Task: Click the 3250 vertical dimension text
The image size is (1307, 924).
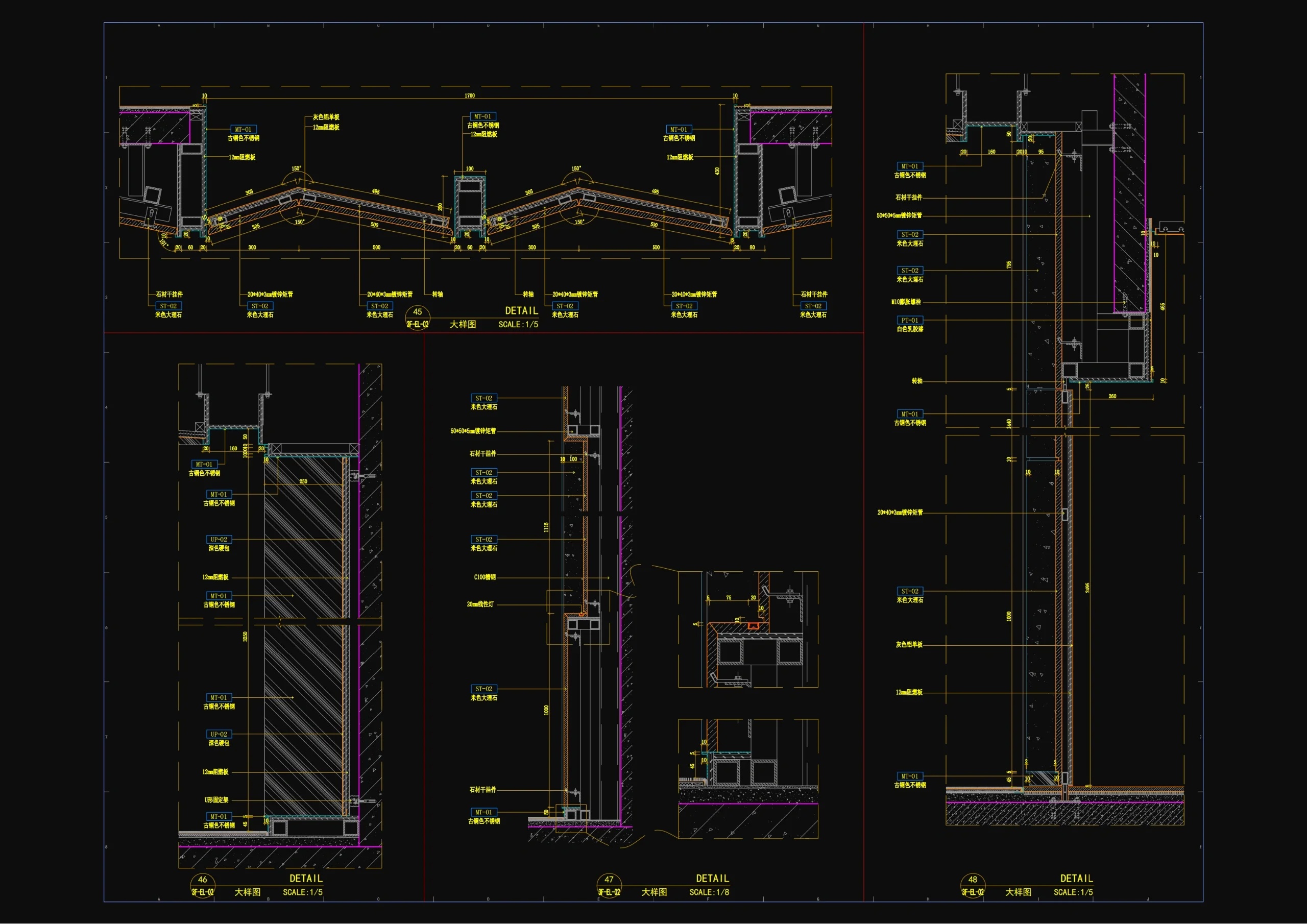Action: [x=246, y=636]
